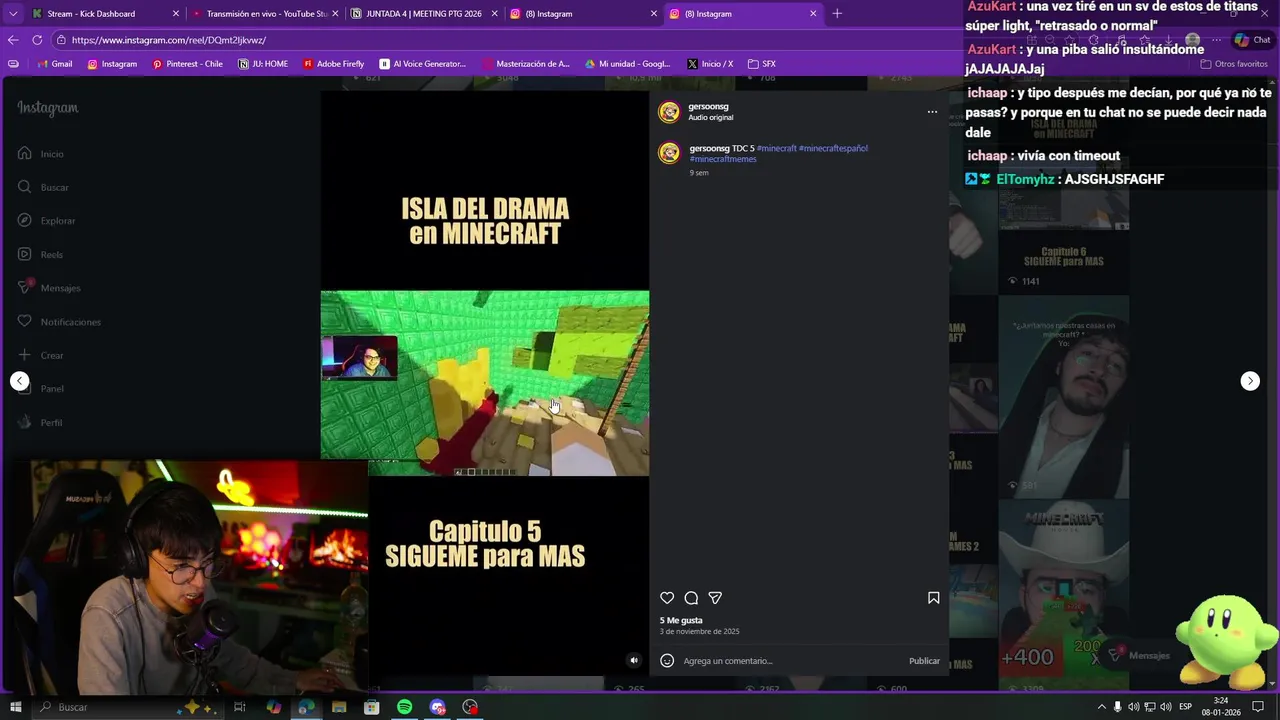1280x720 pixels.
Task: Open Gmail bookmark
Action: (x=54, y=64)
